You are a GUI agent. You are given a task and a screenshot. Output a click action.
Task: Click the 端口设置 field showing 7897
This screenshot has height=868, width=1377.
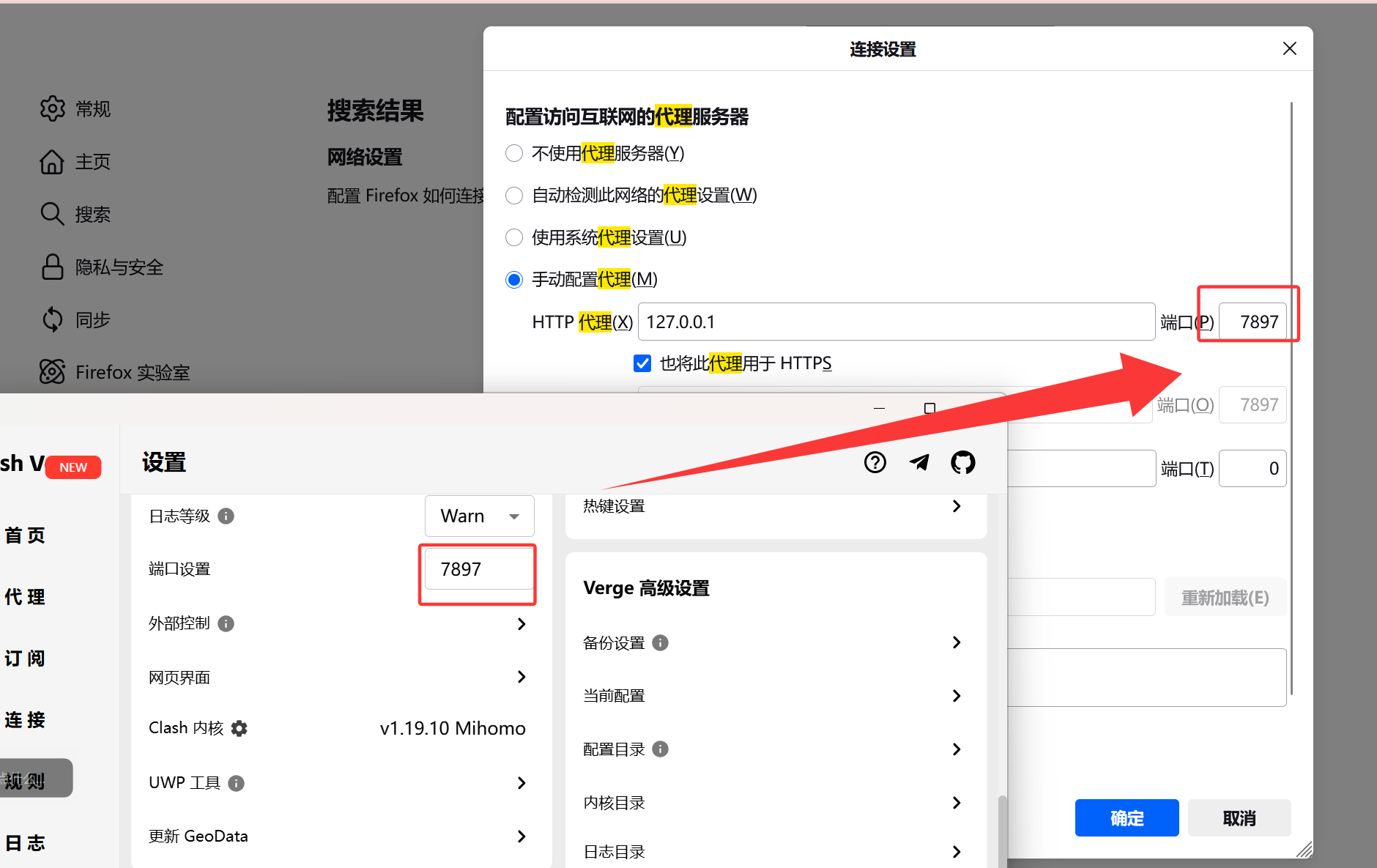479,569
